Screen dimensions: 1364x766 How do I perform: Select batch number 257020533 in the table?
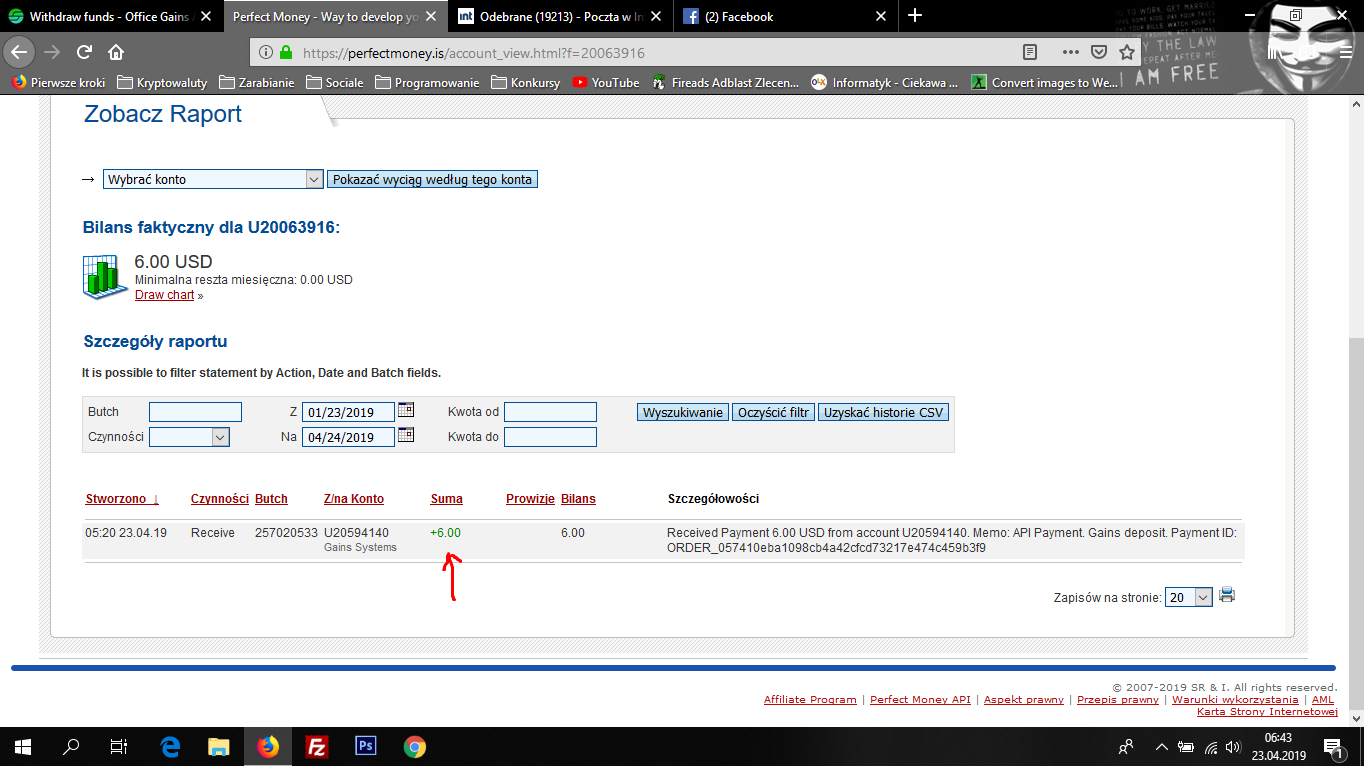286,533
